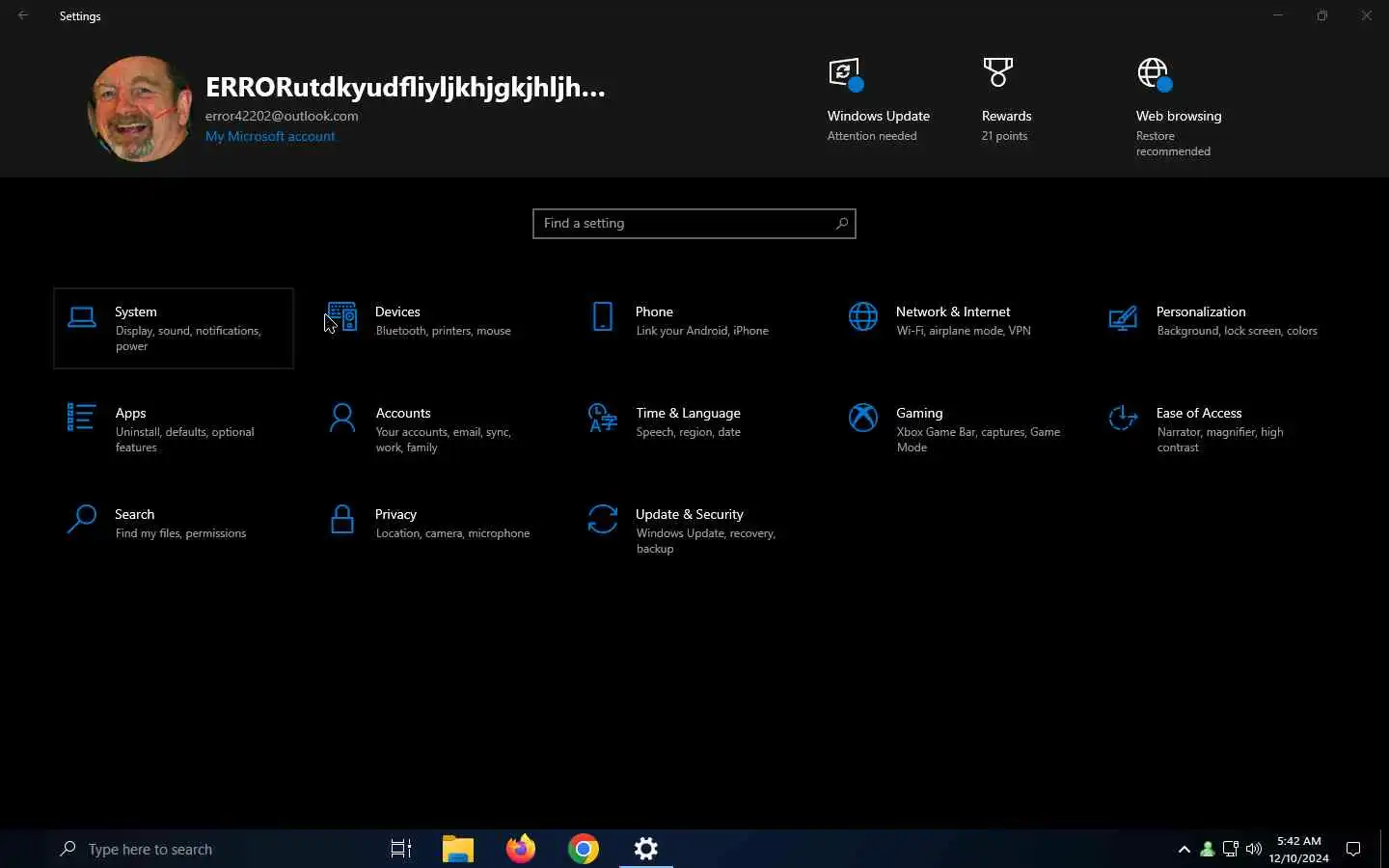Click the Personalization paintbrush icon

(1123, 317)
